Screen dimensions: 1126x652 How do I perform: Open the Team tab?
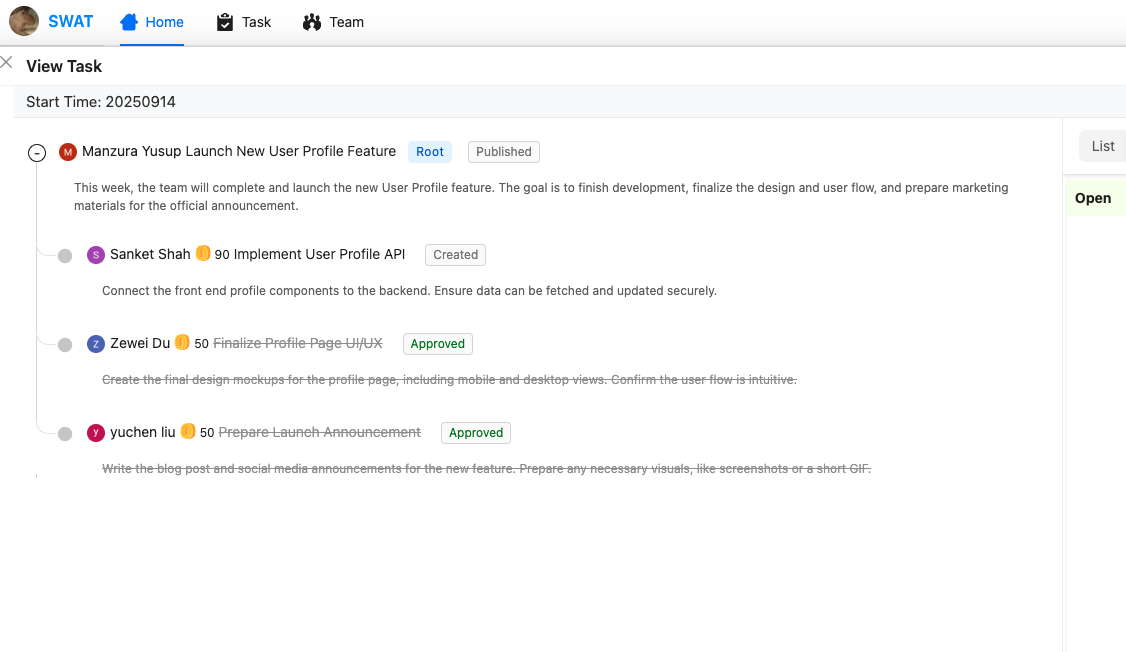(346, 22)
